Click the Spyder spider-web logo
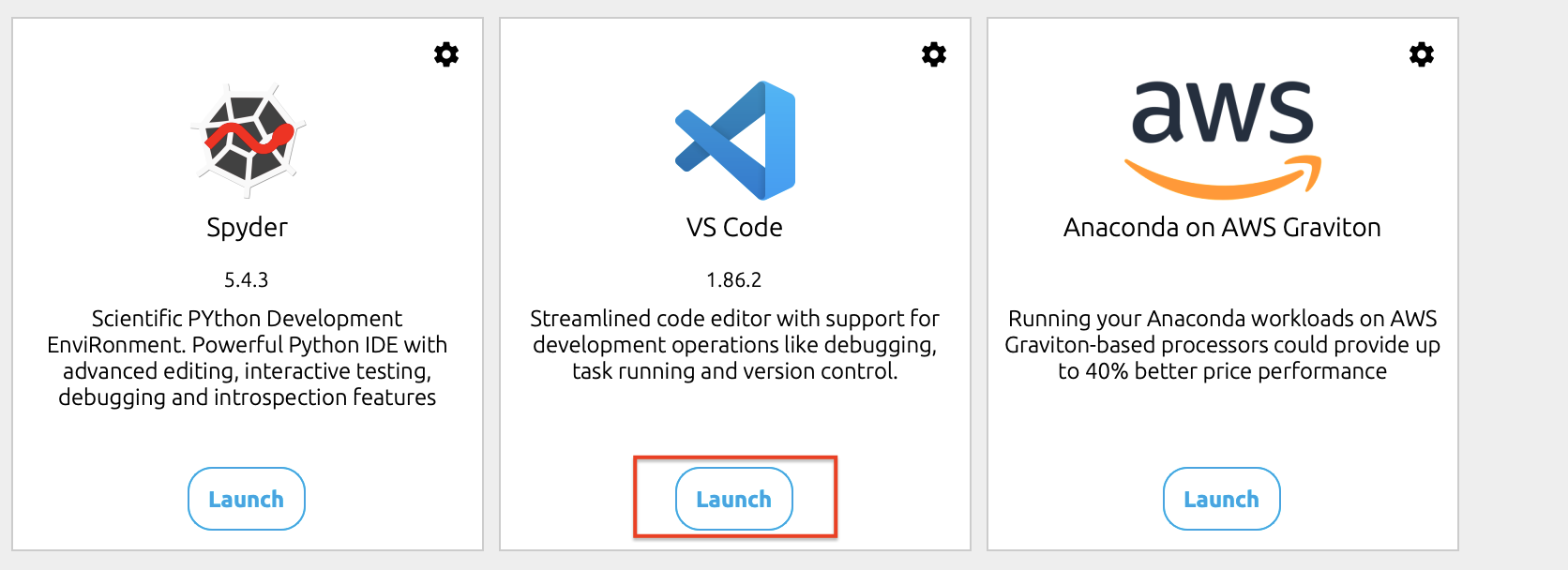The width and height of the screenshot is (1568, 570). click(248, 141)
